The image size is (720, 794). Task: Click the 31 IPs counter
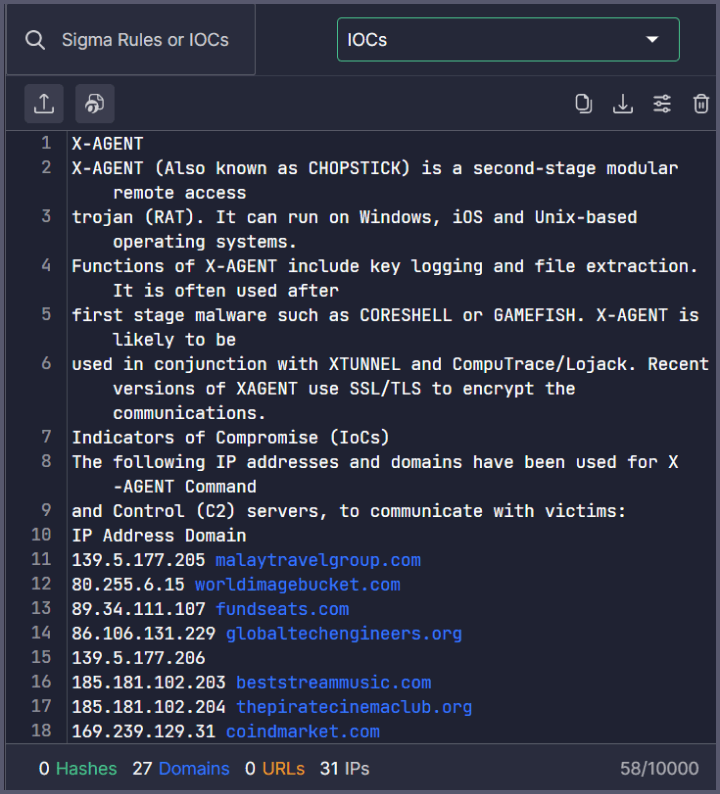(x=342, y=769)
